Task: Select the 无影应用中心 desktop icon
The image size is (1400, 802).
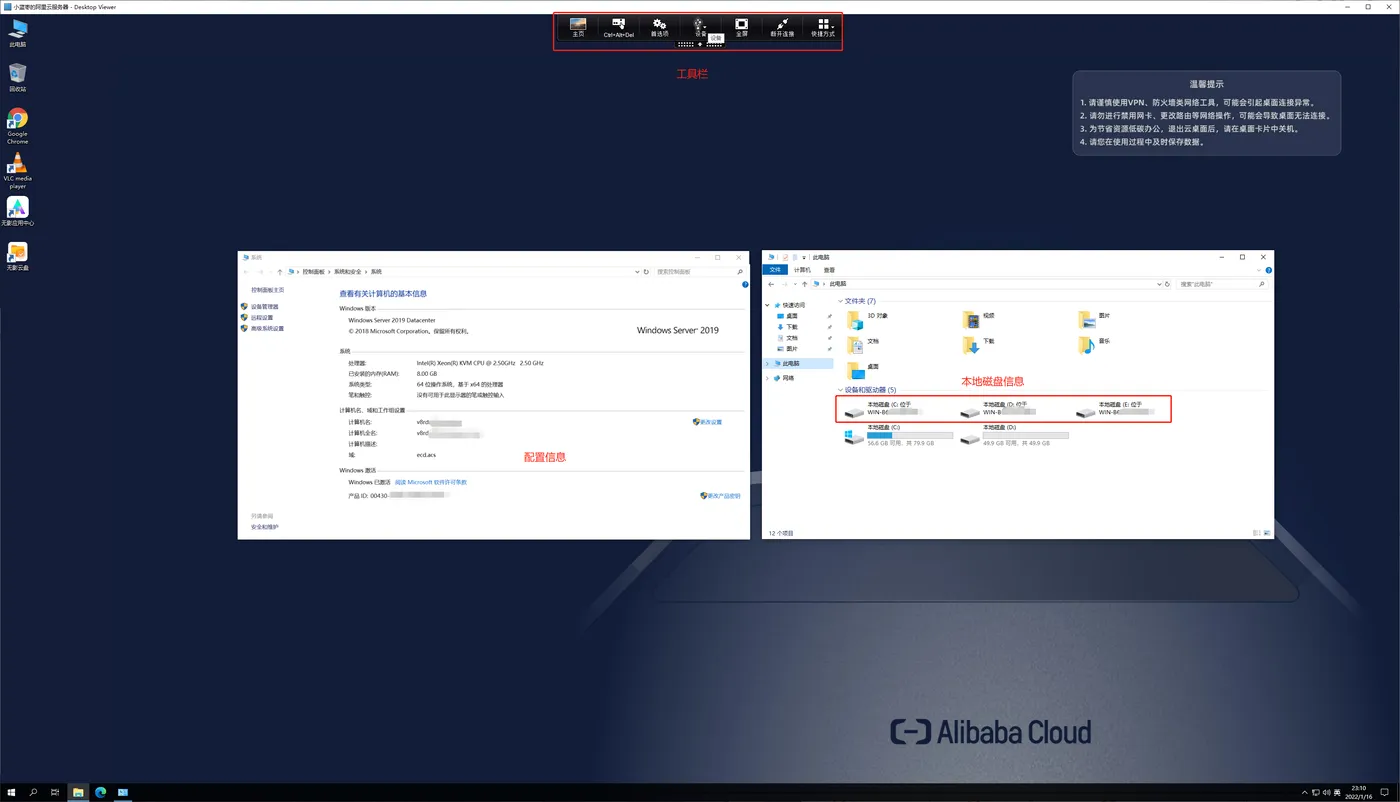Action: point(18,212)
